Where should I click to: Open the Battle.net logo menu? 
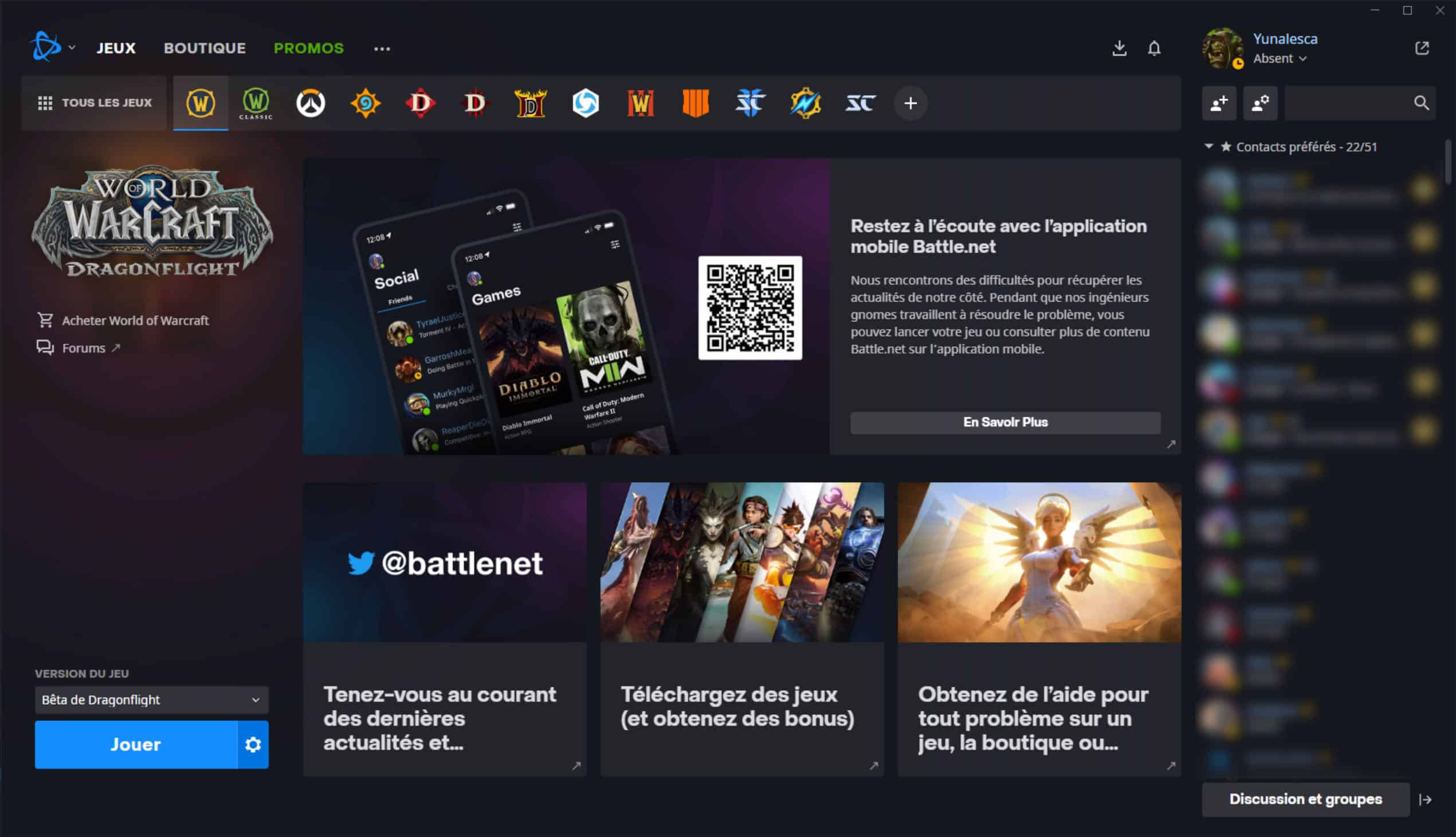click(x=52, y=47)
